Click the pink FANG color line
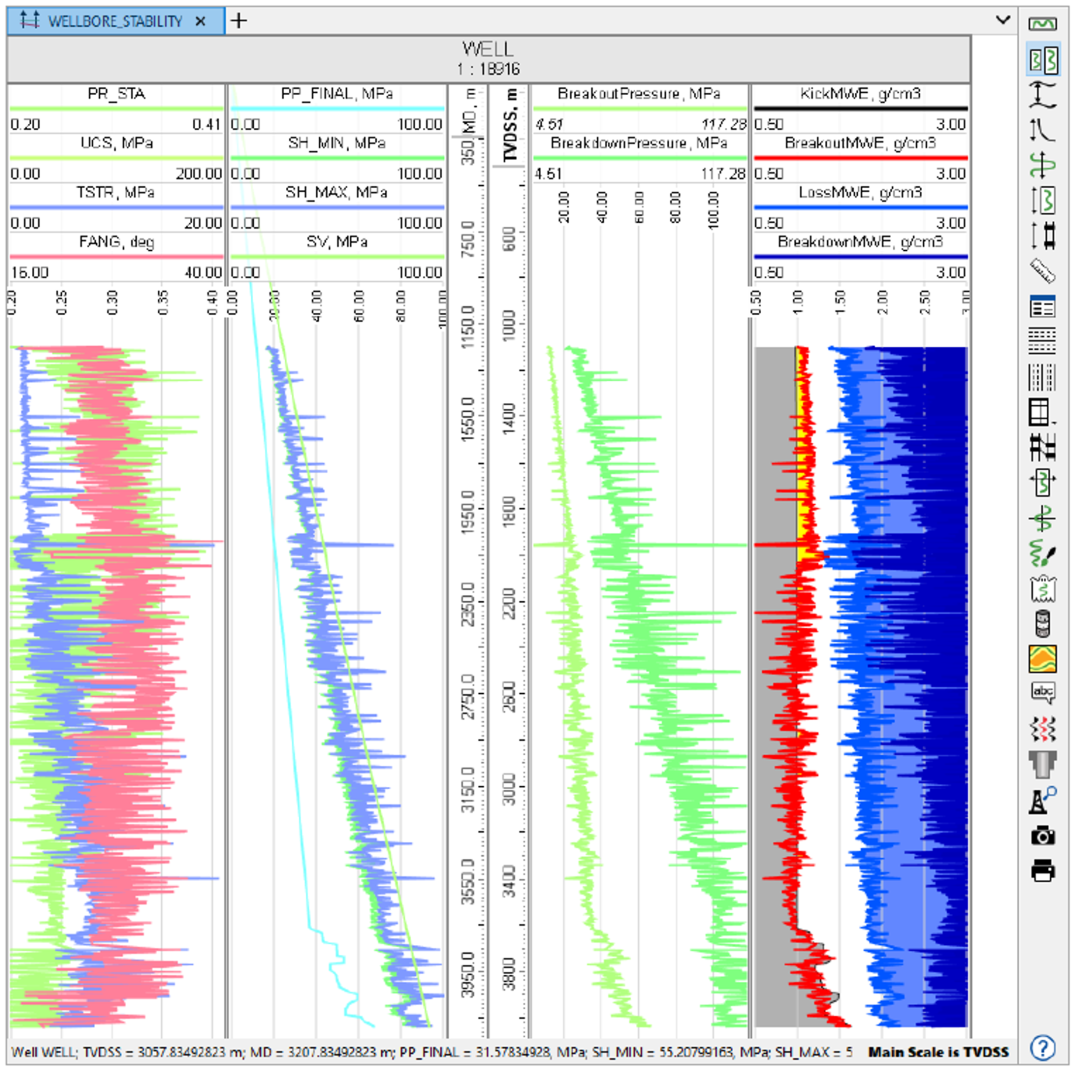The width and height of the screenshot is (1080, 1071). [116, 257]
